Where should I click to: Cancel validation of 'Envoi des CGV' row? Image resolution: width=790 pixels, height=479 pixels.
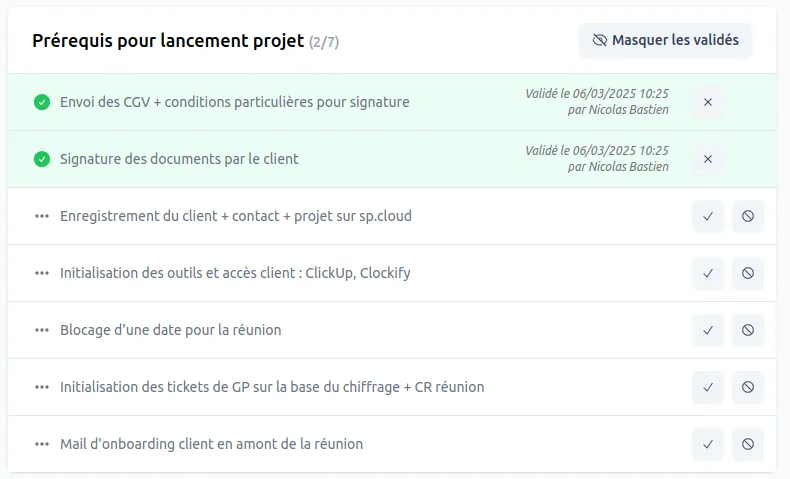point(707,102)
